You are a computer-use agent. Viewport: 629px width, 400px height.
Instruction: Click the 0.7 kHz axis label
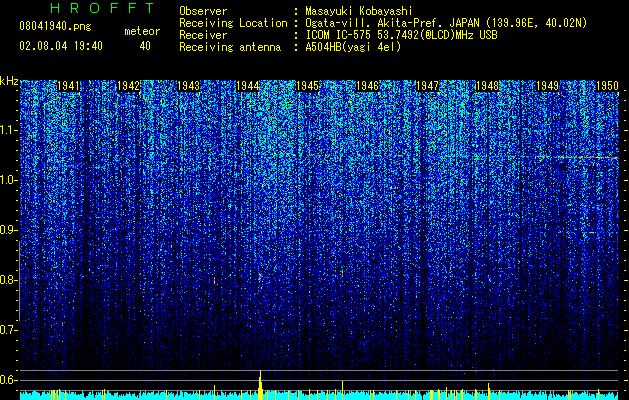pyautogui.click(x=8, y=330)
